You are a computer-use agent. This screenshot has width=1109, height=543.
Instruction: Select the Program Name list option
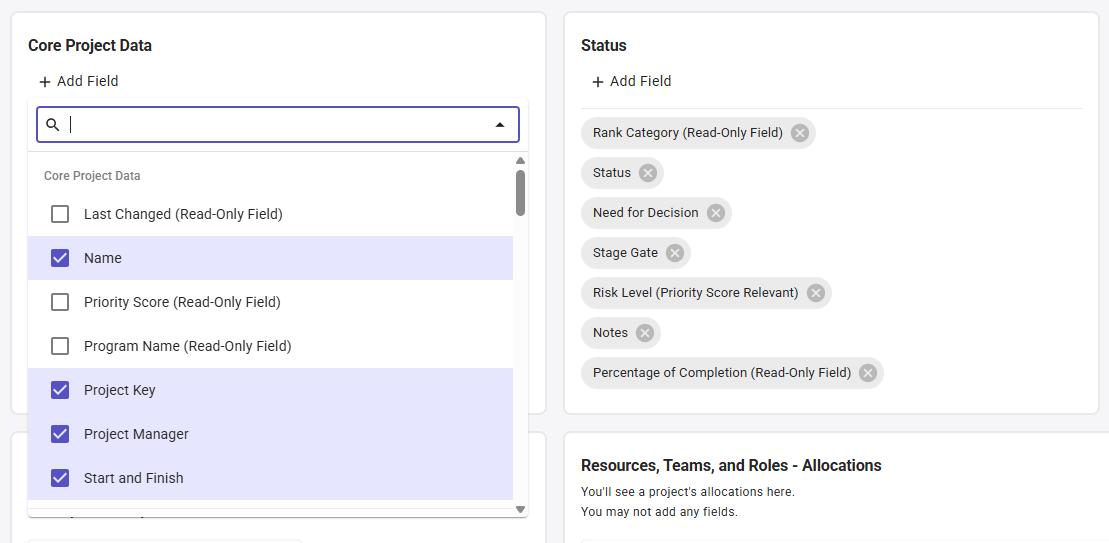187,346
